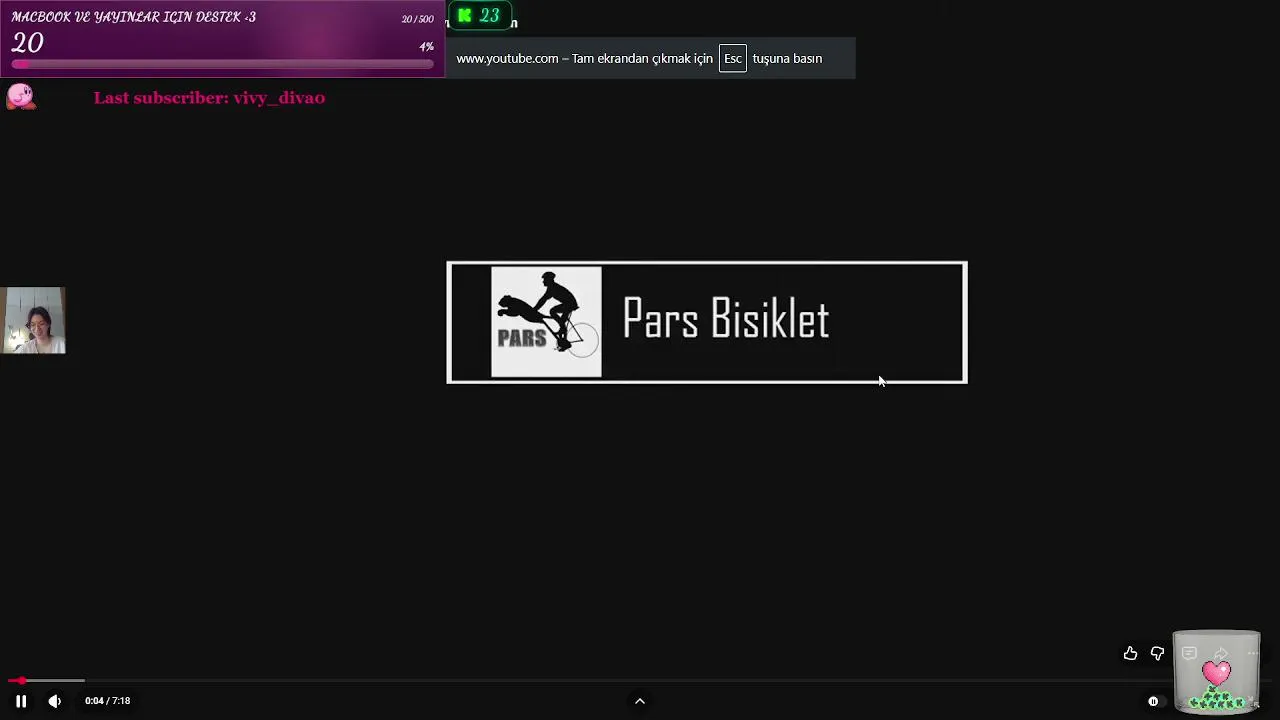Viewport: 1280px width, 720px height.
Task: Click the PARS cyclist logo image
Action: (546, 322)
